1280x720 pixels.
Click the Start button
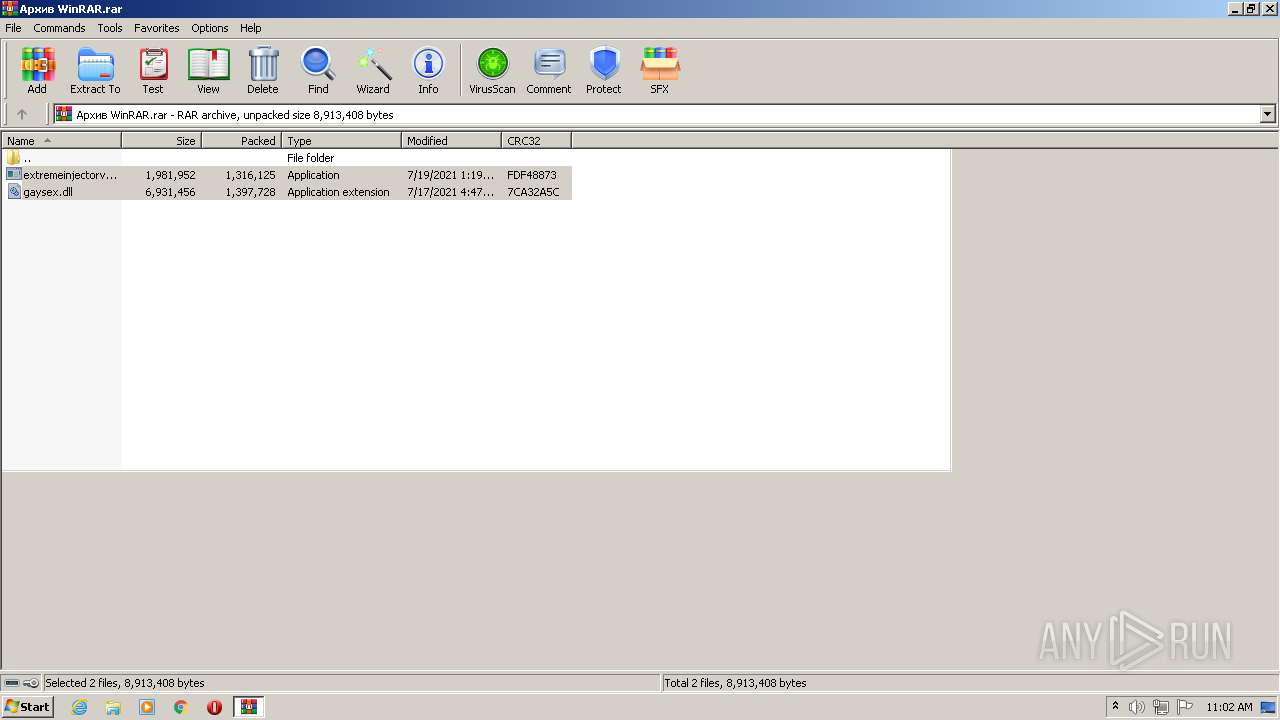pos(27,707)
